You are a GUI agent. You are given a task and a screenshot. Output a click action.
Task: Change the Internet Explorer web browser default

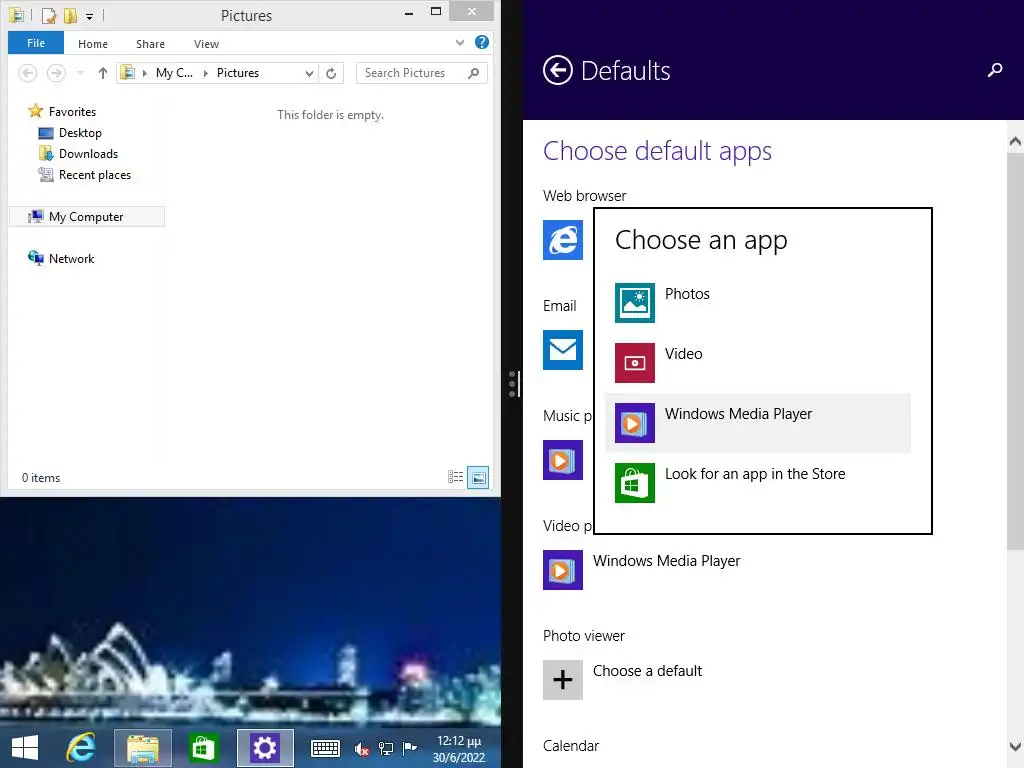562,240
